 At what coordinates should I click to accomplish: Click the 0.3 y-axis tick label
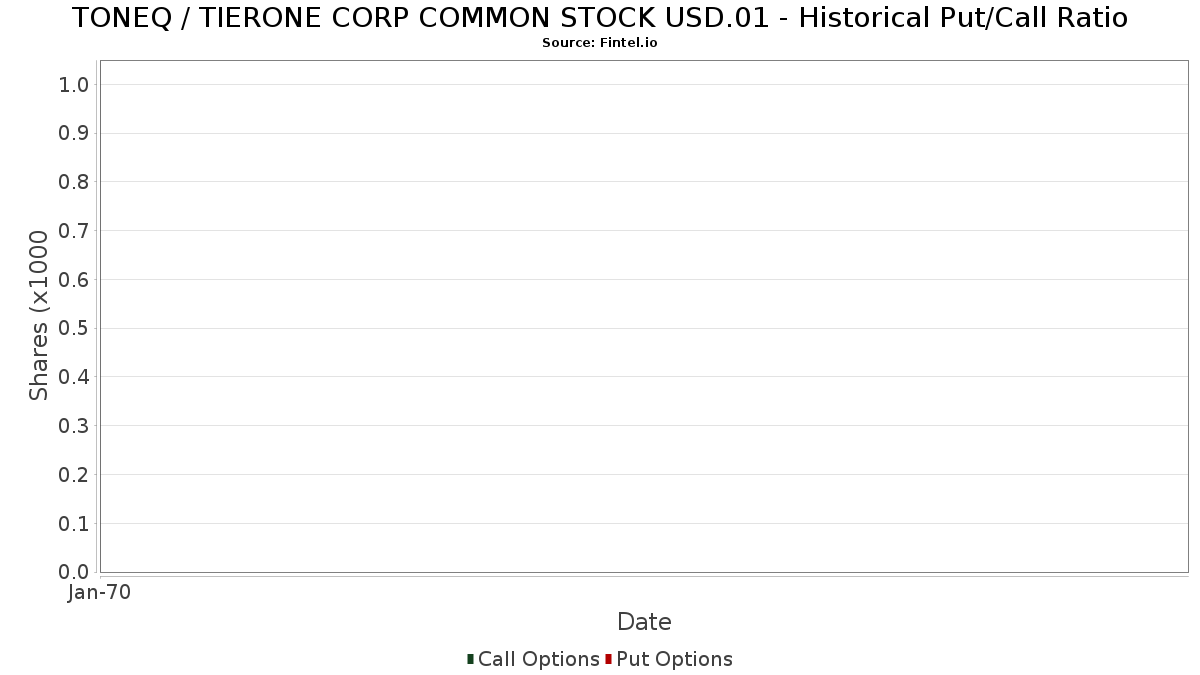(75, 426)
